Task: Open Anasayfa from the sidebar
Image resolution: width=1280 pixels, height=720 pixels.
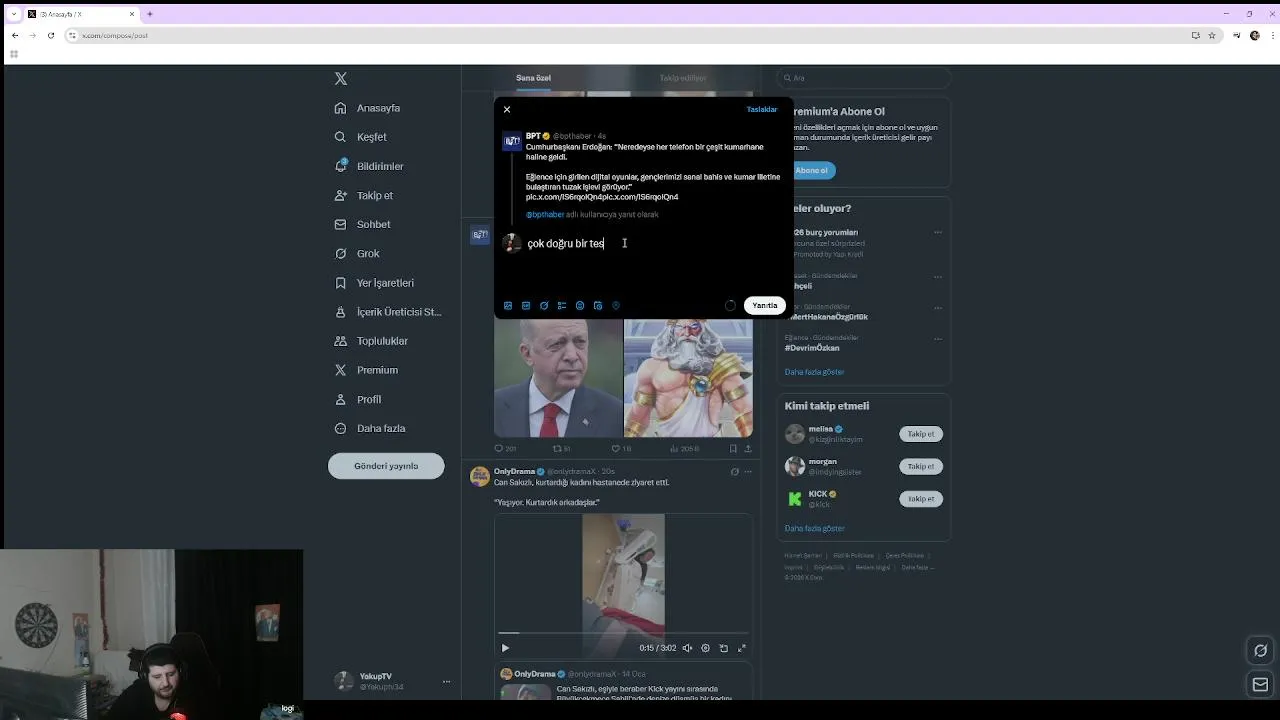Action: (x=367, y=108)
